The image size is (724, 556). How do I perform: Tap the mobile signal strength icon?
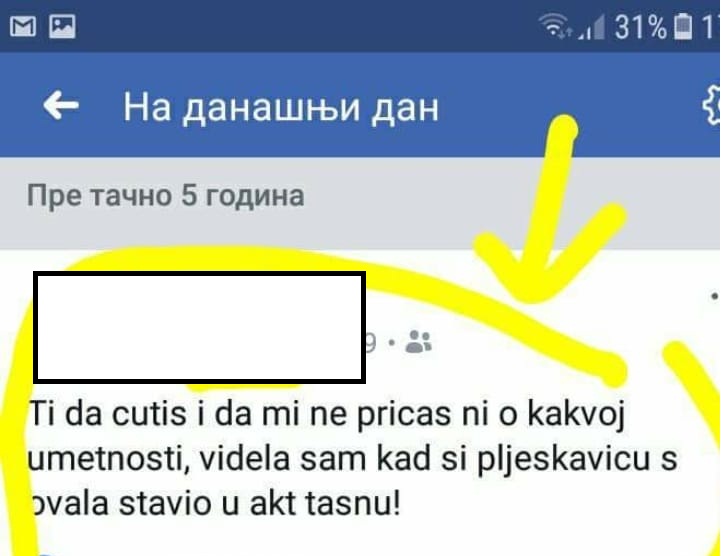click(592, 27)
